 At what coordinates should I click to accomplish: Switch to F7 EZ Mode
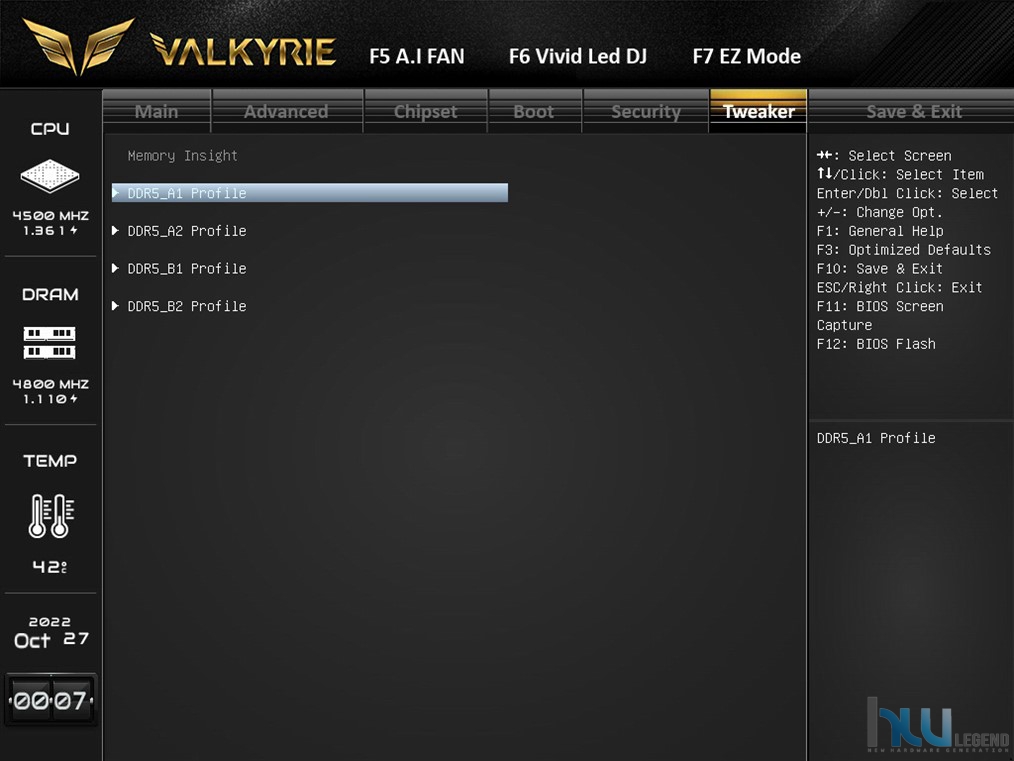pyautogui.click(x=747, y=57)
